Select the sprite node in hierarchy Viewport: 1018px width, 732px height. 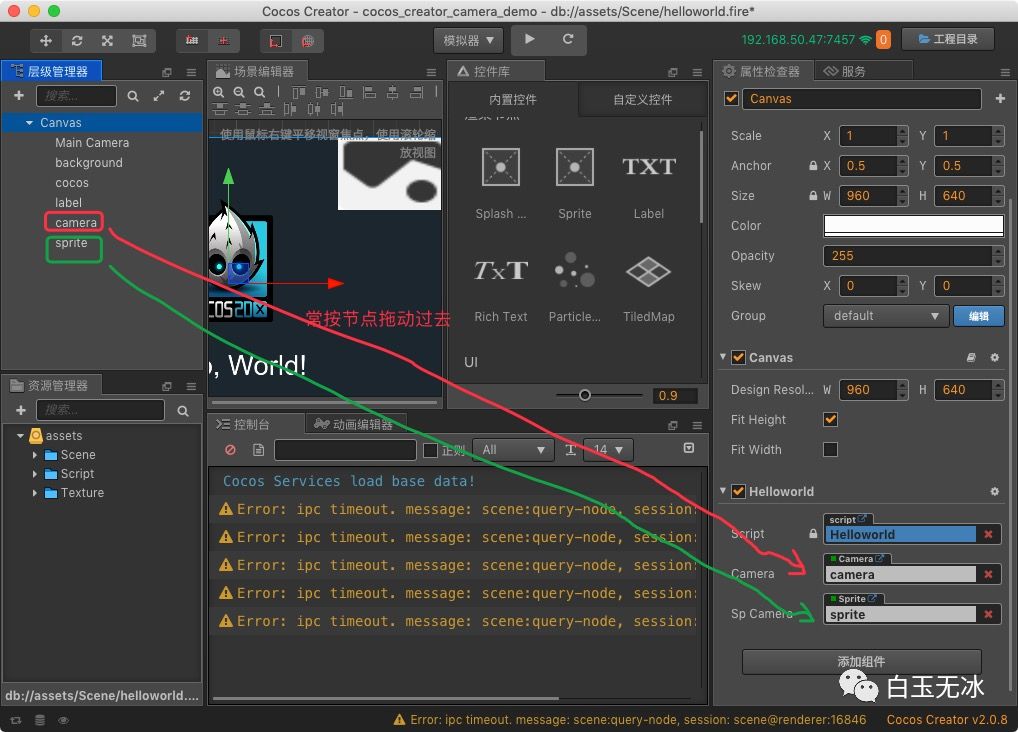tap(71, 242)
